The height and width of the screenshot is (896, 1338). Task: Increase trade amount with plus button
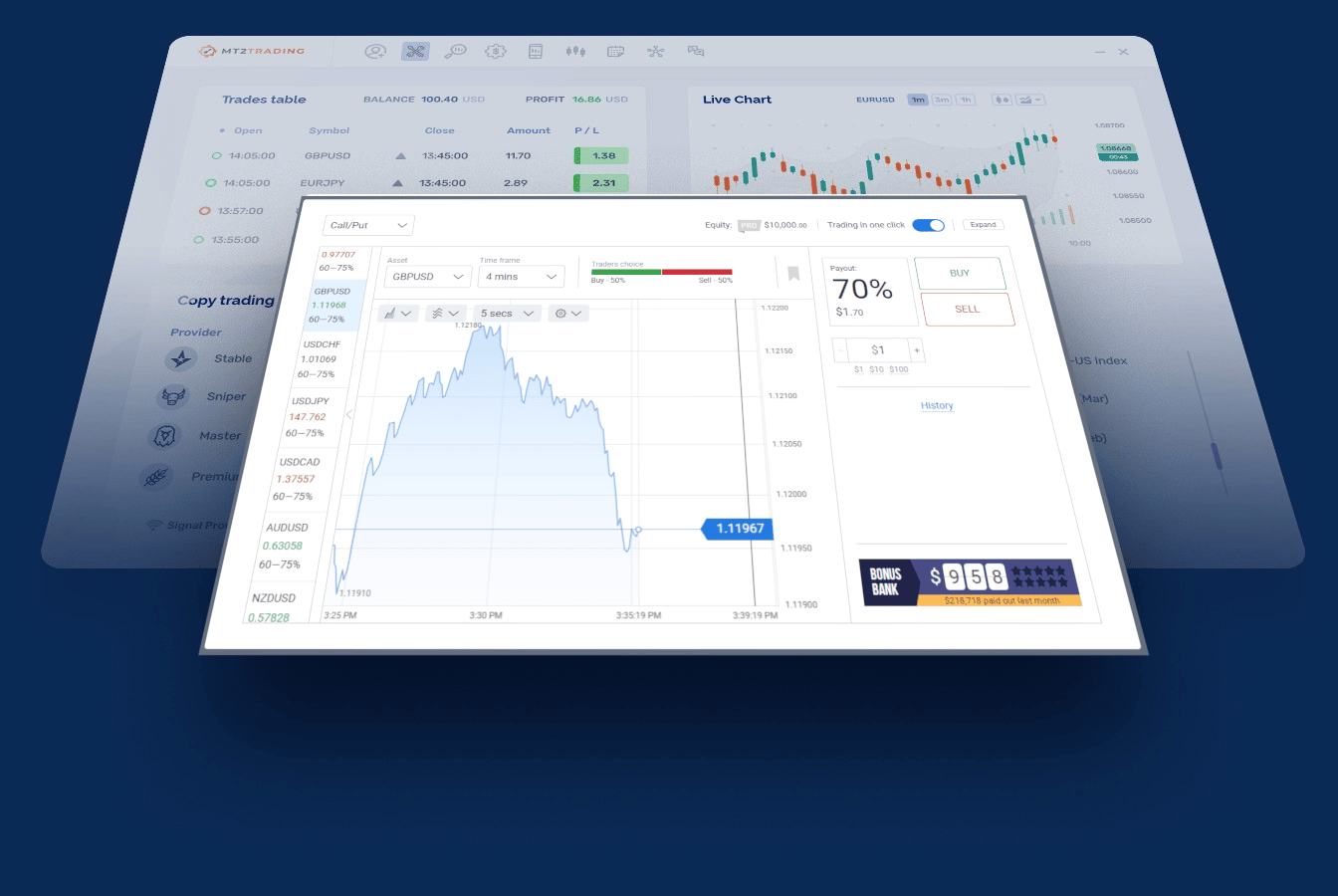(917, 350)
